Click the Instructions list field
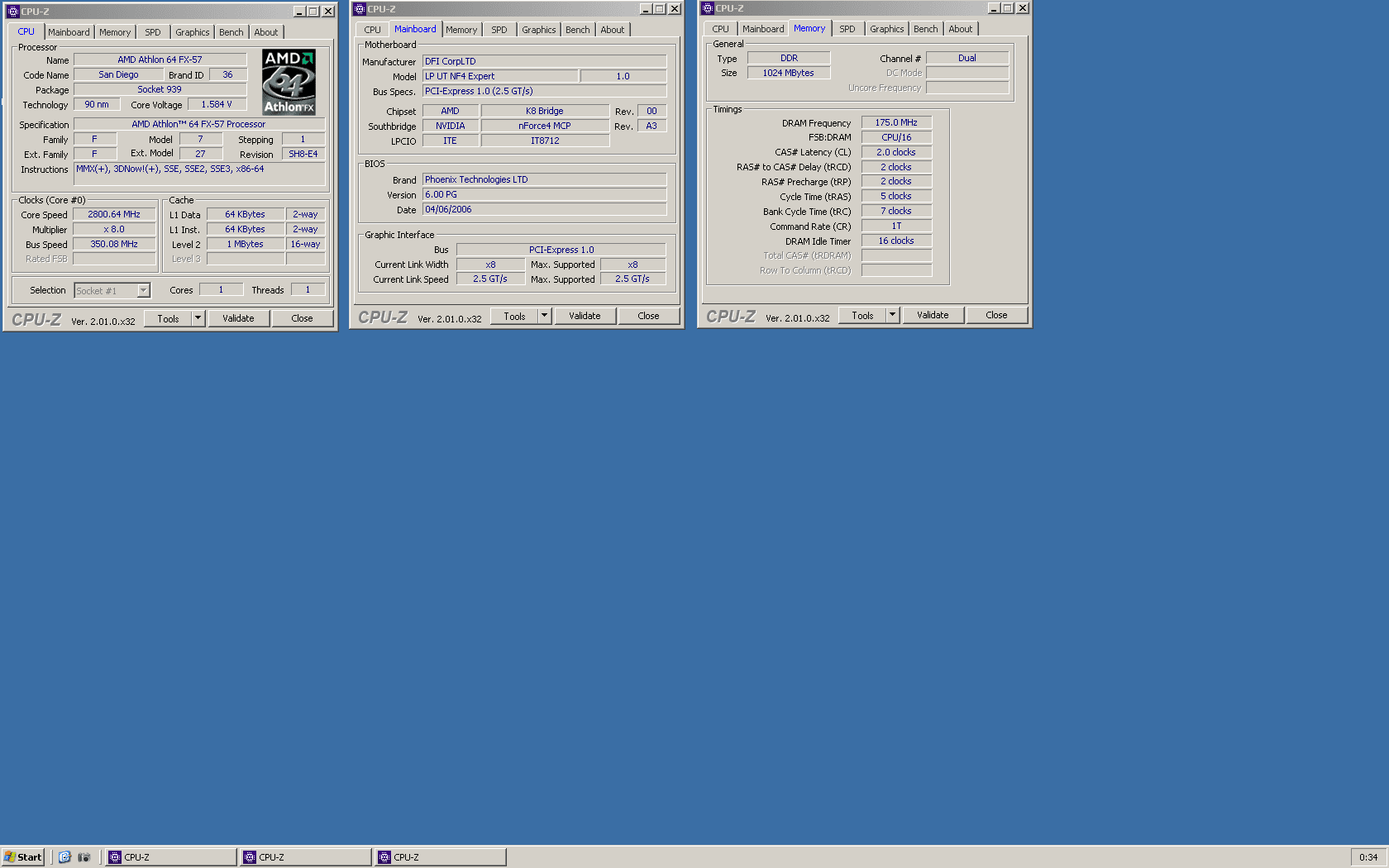 [199, 174]
